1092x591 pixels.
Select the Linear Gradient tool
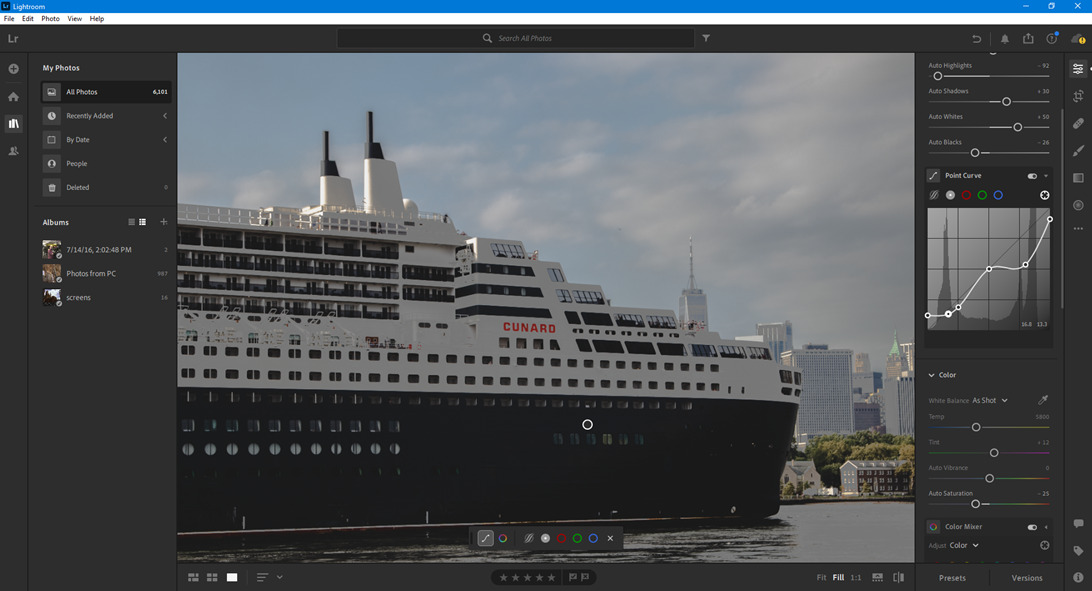(1078, 178)
